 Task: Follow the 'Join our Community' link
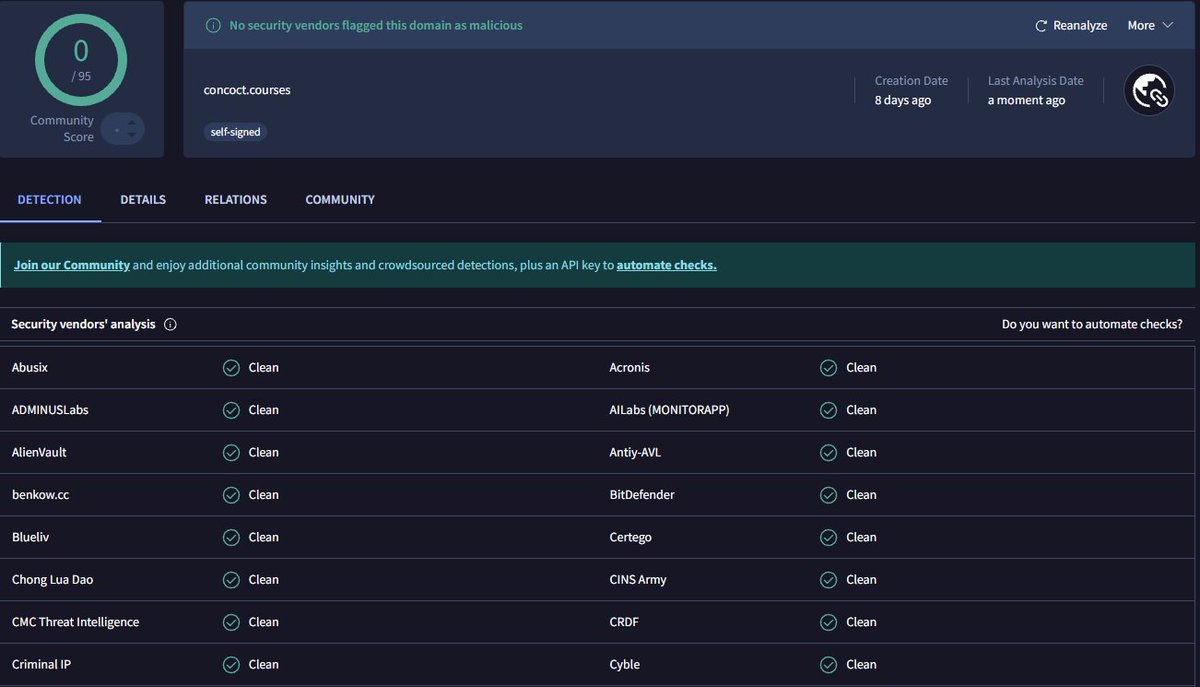72,265
